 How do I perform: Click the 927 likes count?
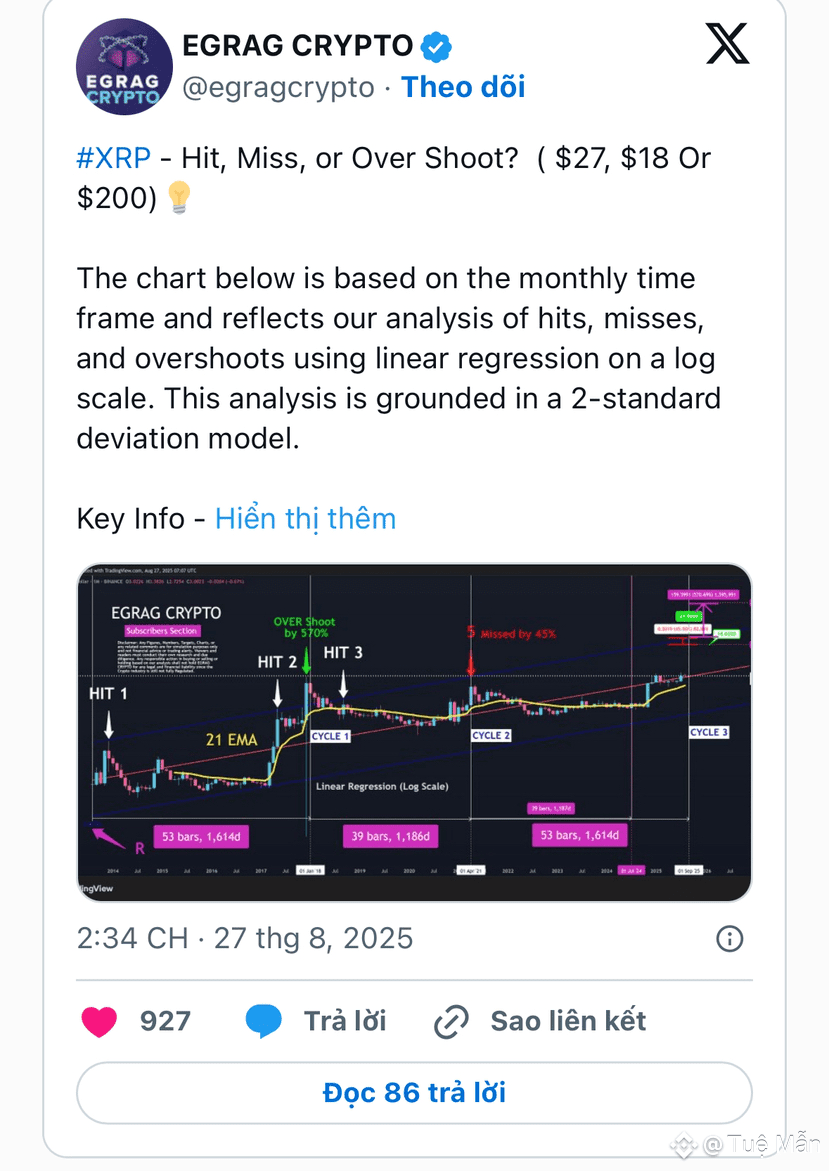click(x=165, y=1021)
